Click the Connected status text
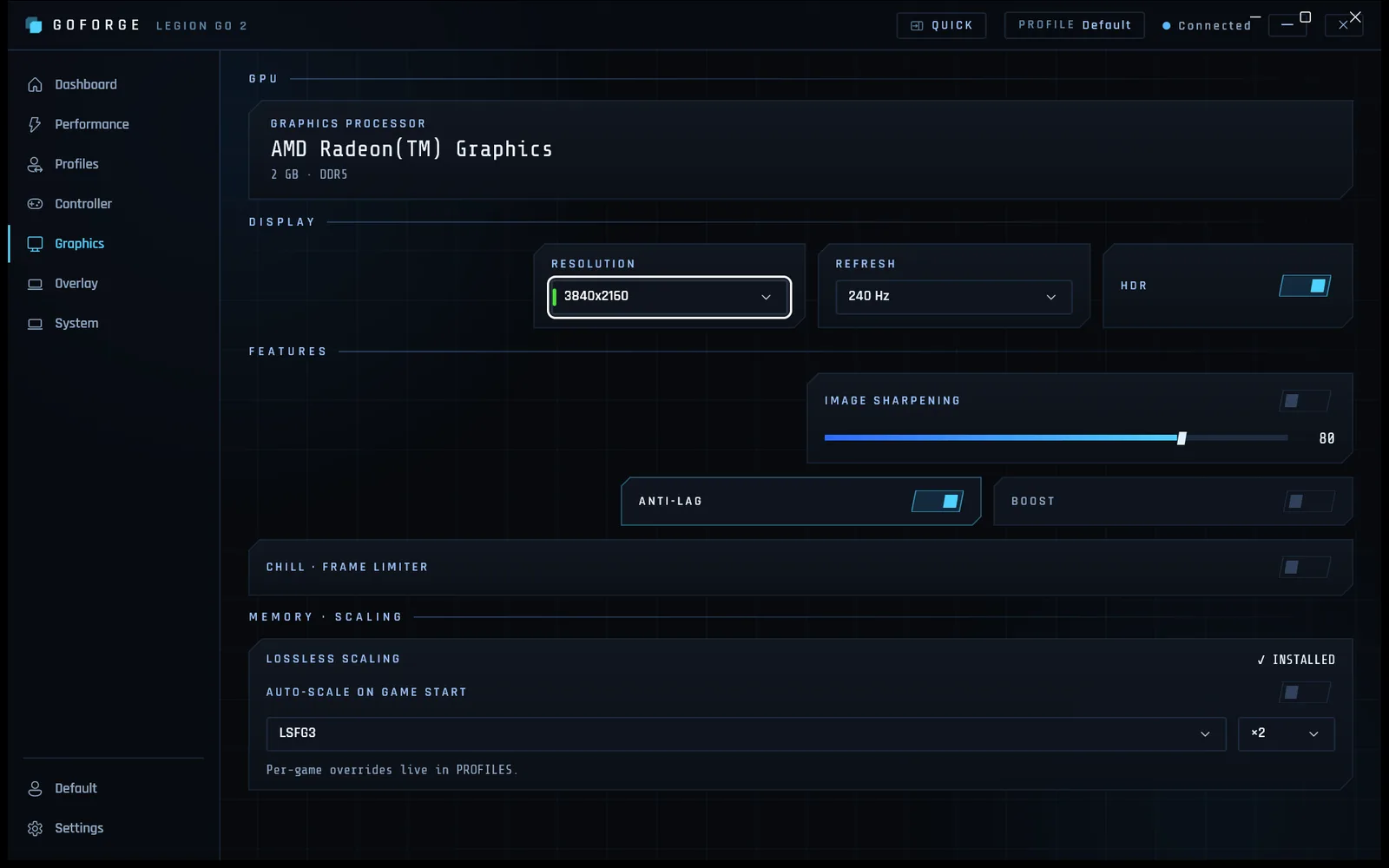1389x868 pixels. coord(1215,26)
